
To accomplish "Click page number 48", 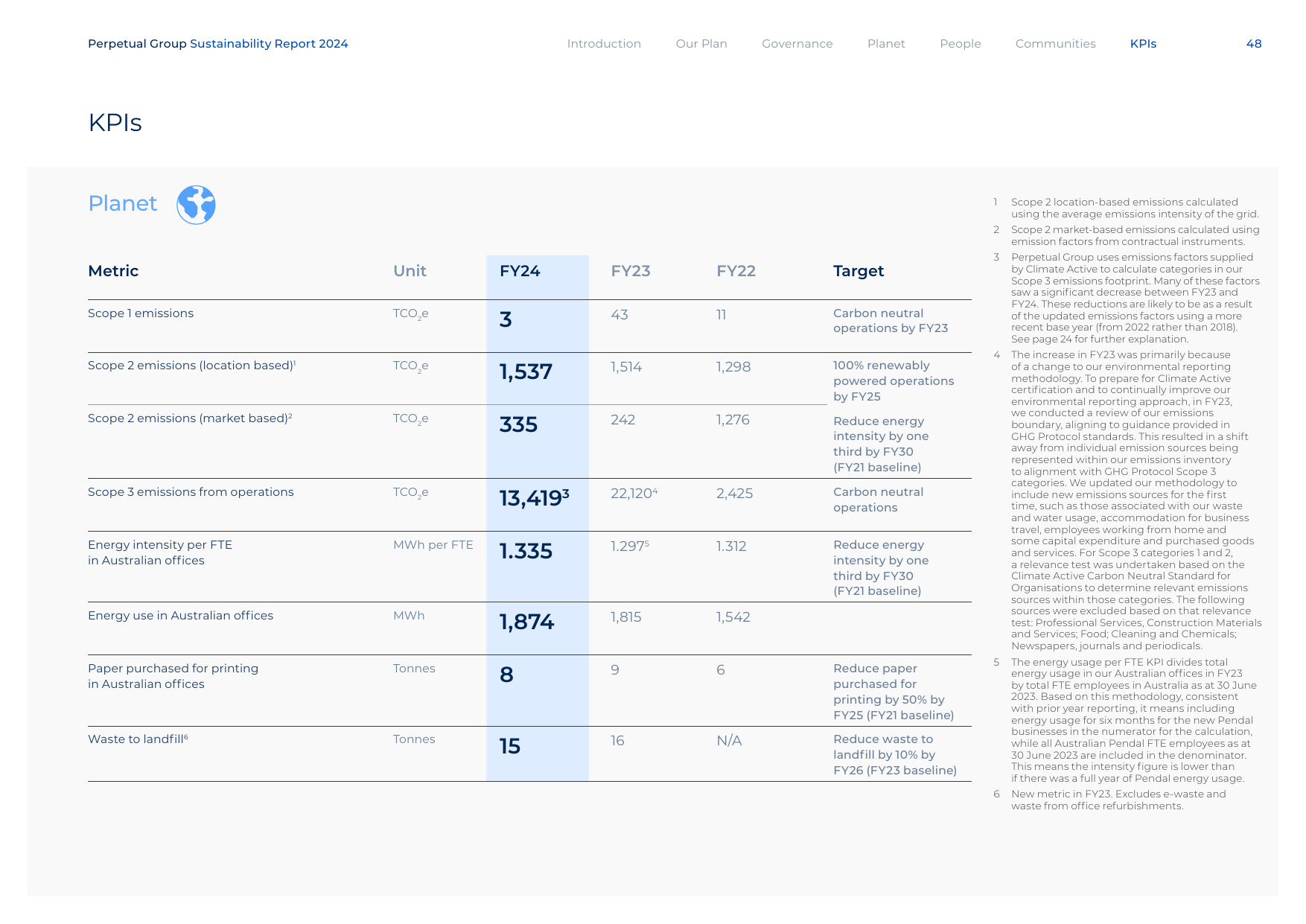I will coord(1254,44).
